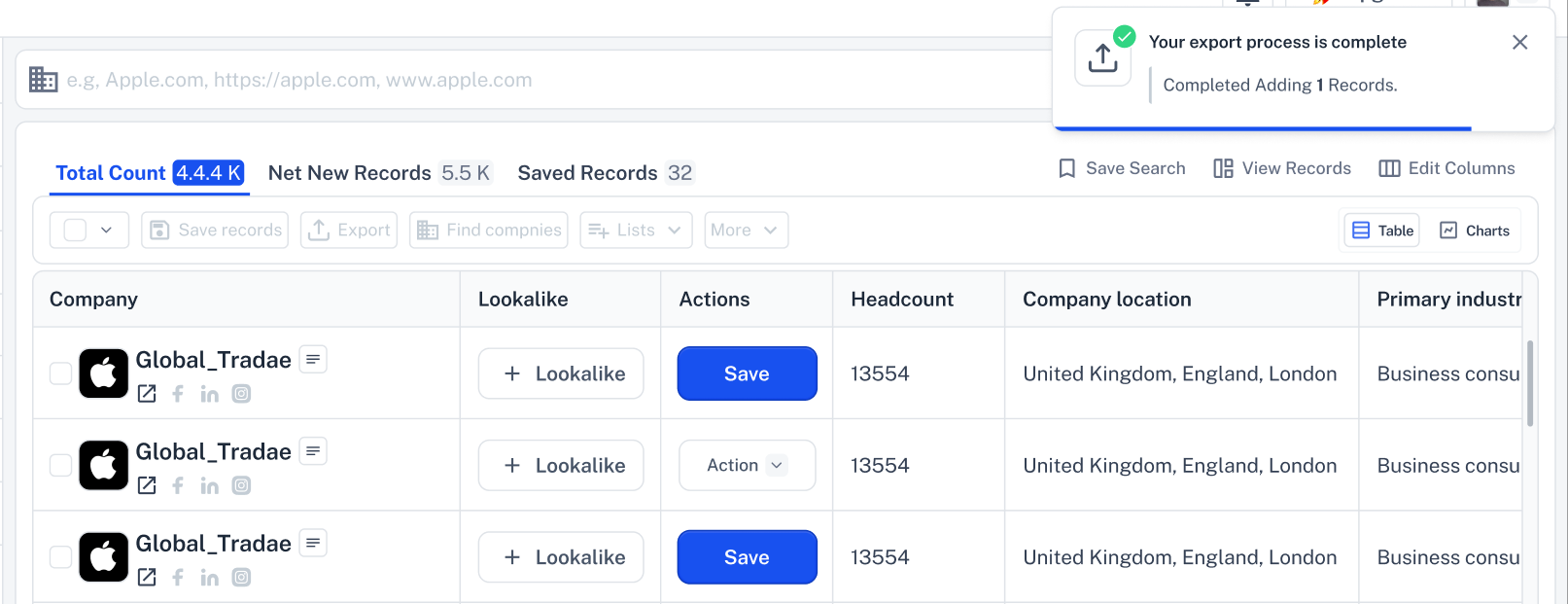This screenshot has width=1568, height=604.
Task: Open the More dropdown
Action: (x=746, y=231)
